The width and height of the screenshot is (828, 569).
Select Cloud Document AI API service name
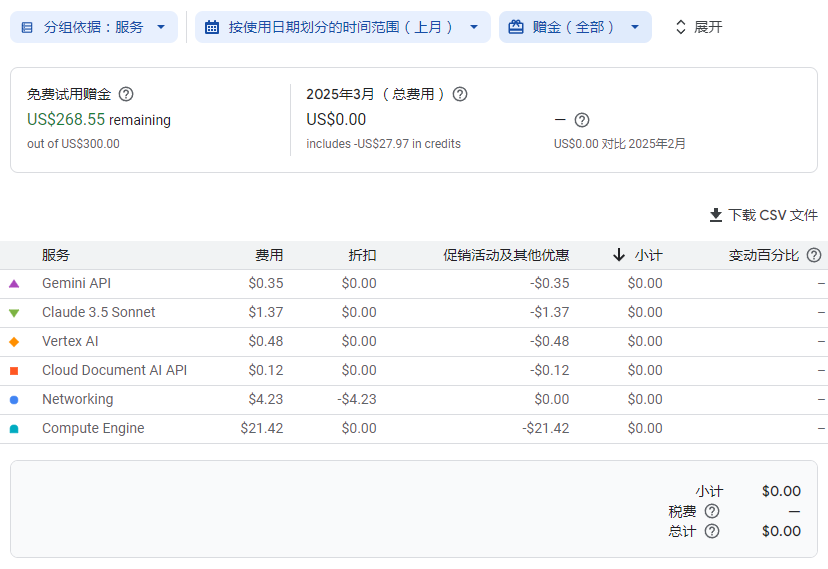pyautogui.click(x=115, y=371)
